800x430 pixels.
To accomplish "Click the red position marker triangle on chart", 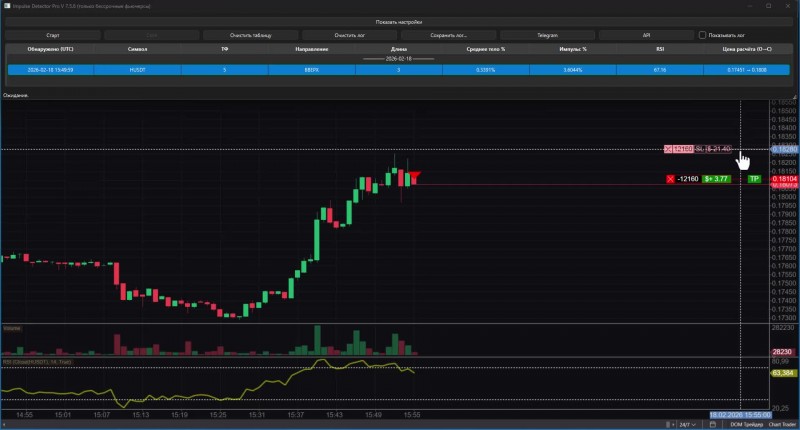I will pos(414,176).
